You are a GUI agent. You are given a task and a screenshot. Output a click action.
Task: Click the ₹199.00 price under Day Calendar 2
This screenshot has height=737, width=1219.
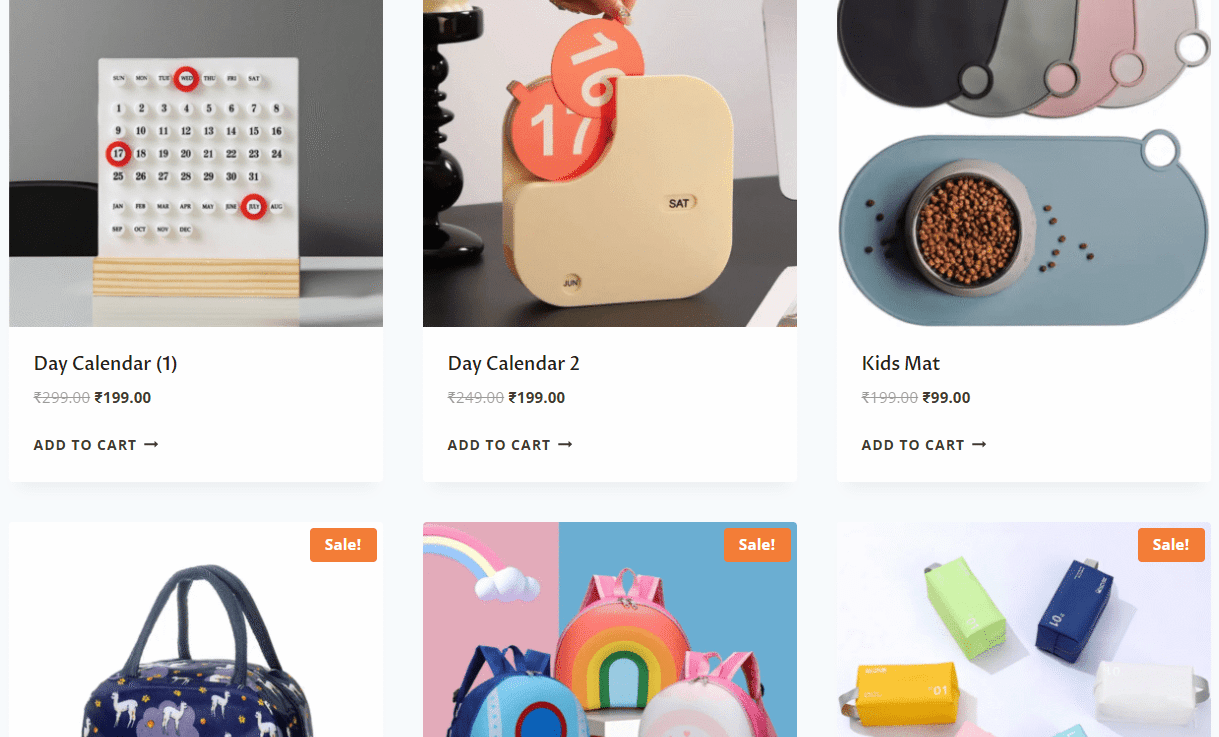tap(537, 398)
